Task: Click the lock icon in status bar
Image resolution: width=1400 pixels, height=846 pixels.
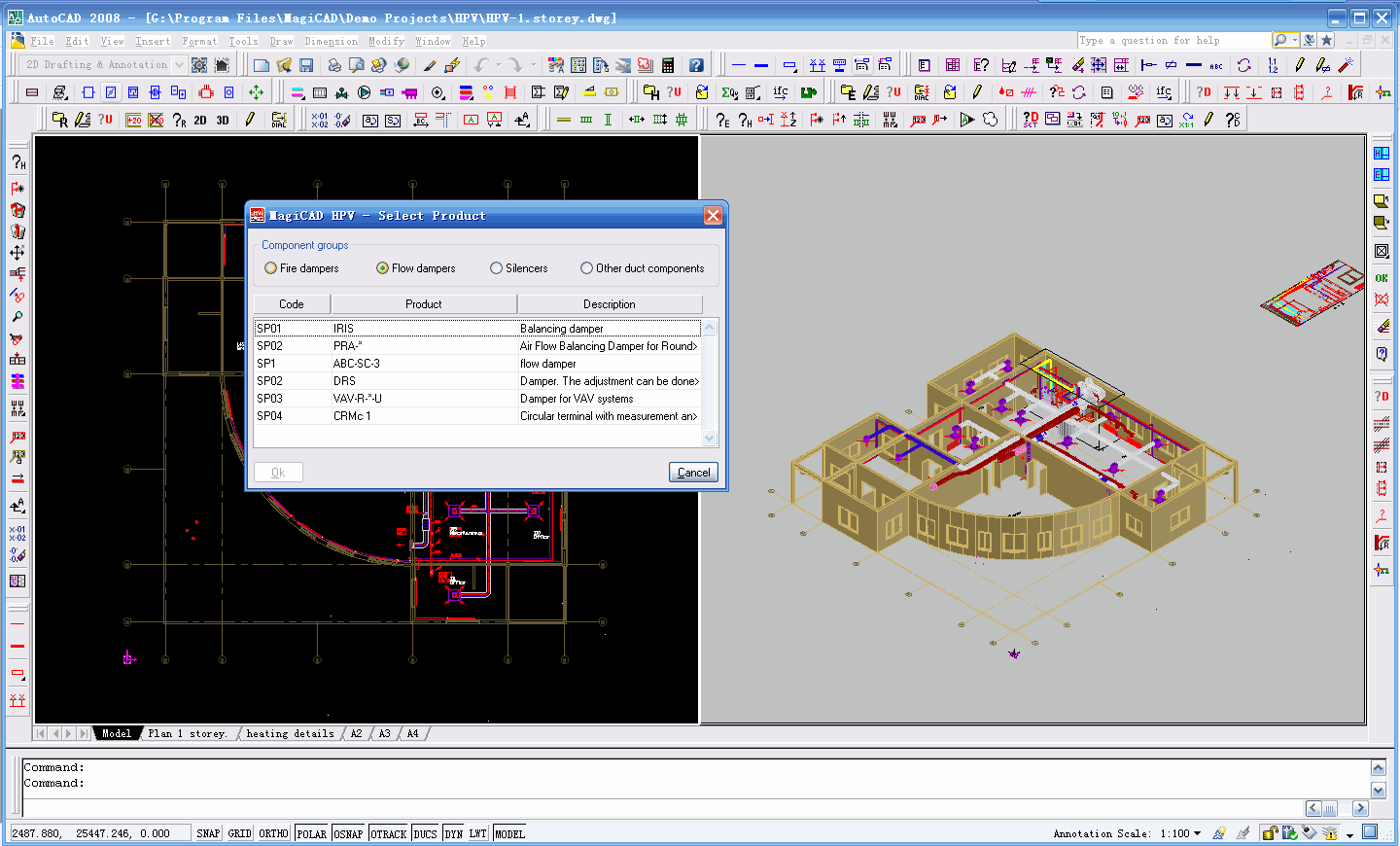Action: [x=1269, y=832]
